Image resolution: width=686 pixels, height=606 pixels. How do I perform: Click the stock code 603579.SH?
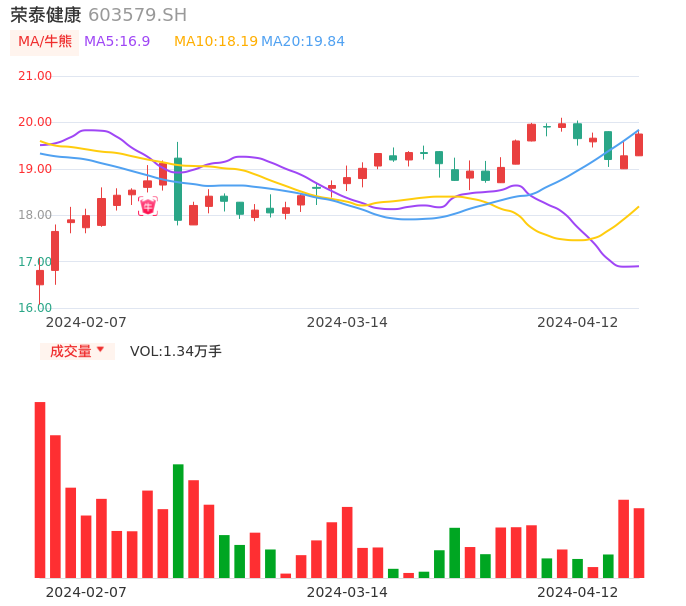[x=137, y=15]
